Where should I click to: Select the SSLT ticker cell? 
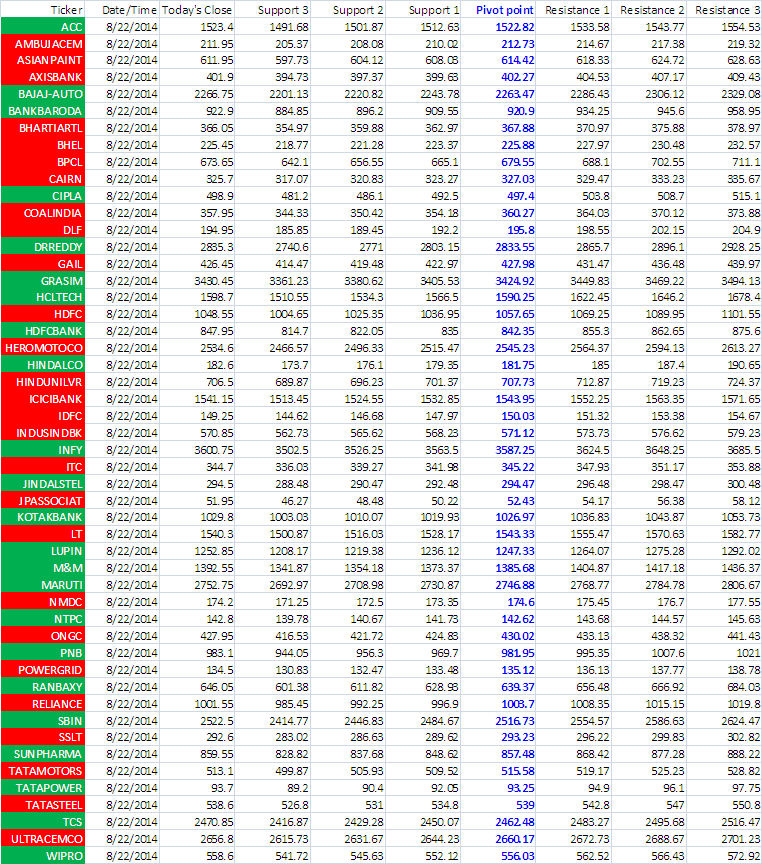tap(43, 737)
